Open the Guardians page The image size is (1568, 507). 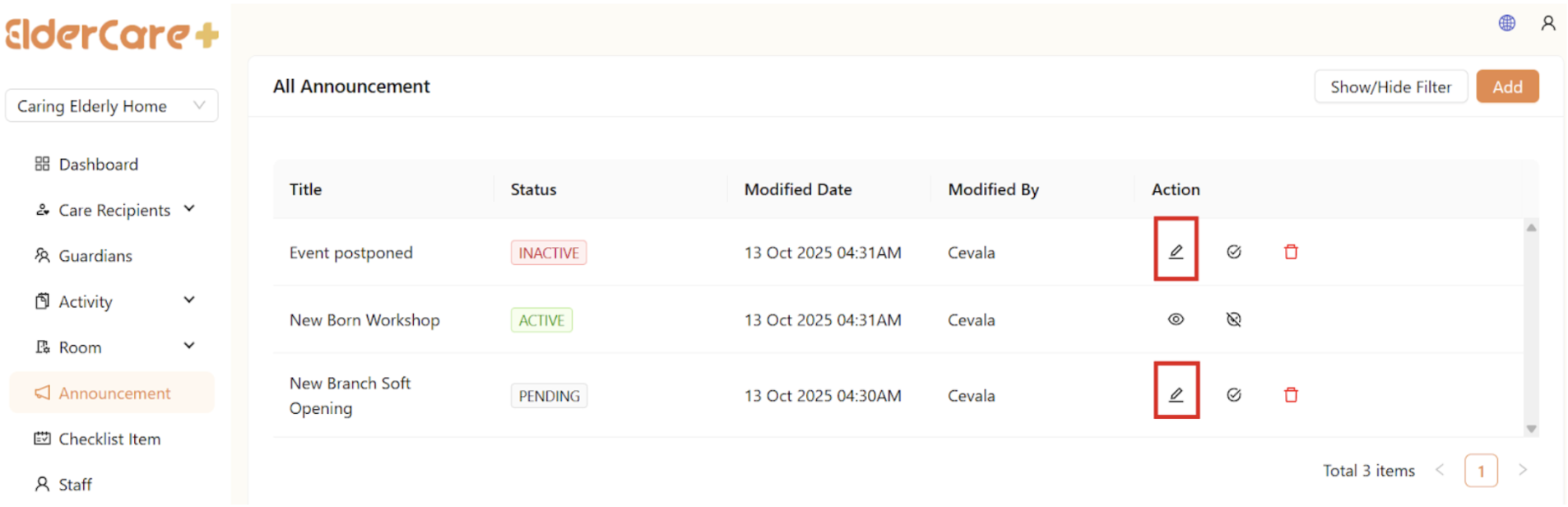click(x=95, y=256)
